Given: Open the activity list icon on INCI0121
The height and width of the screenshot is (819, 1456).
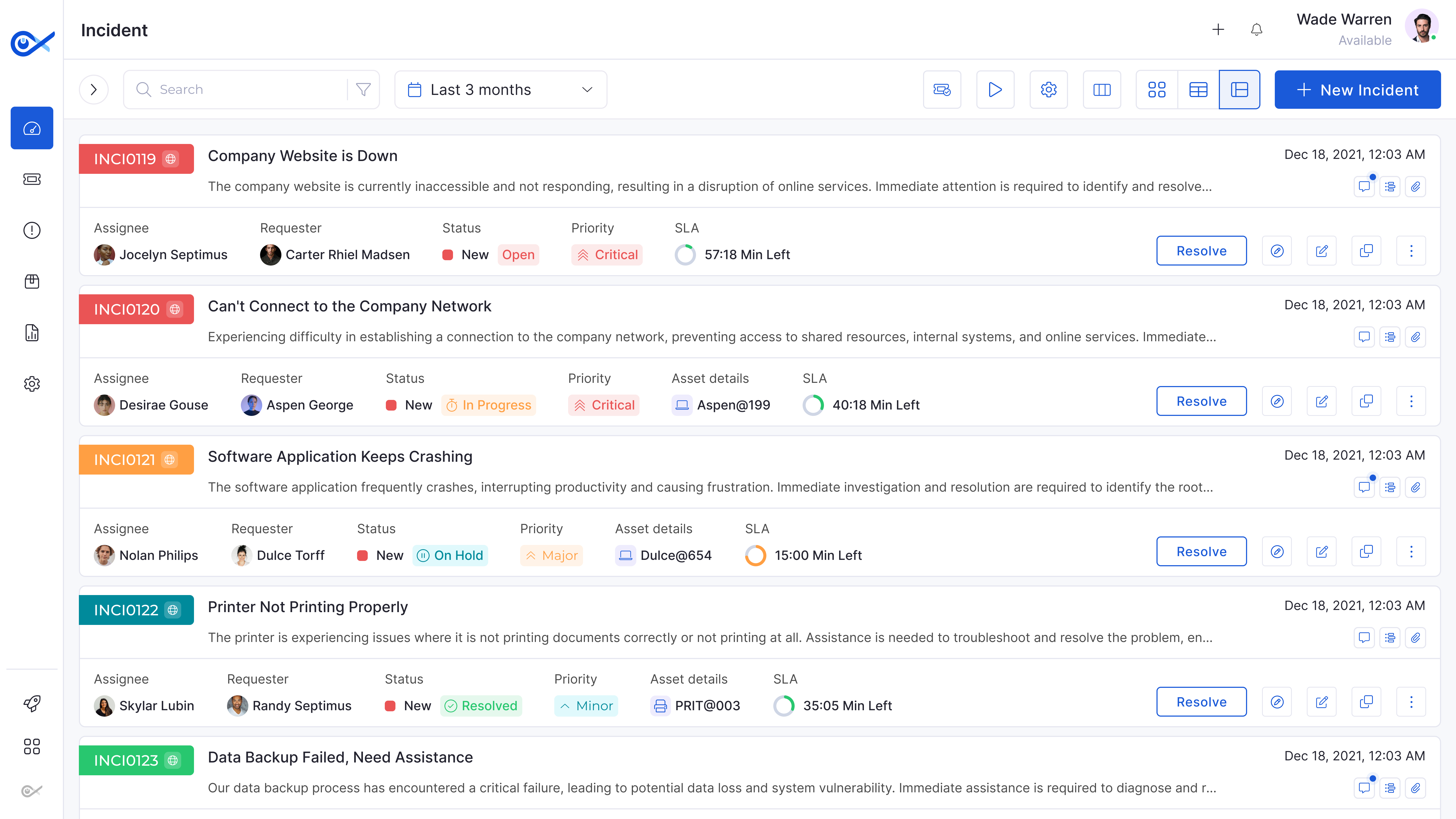Looking at the screenshot, I should pyautogui.click(x=1390, y=487).
